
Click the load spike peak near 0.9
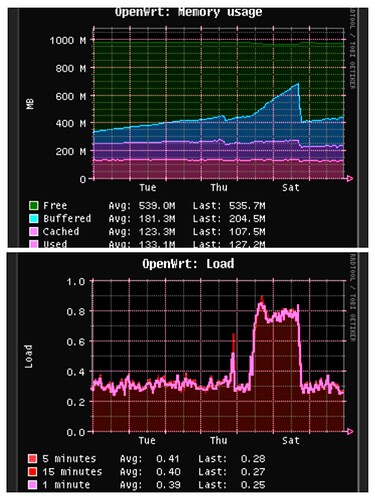coord(262,298)
